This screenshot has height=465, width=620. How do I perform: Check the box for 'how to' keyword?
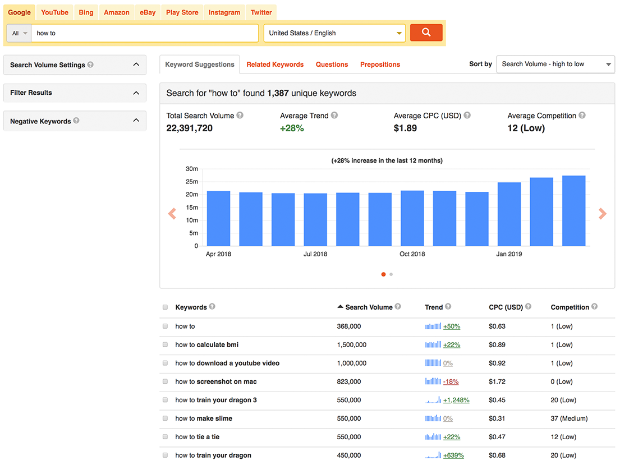click(165, 326)
